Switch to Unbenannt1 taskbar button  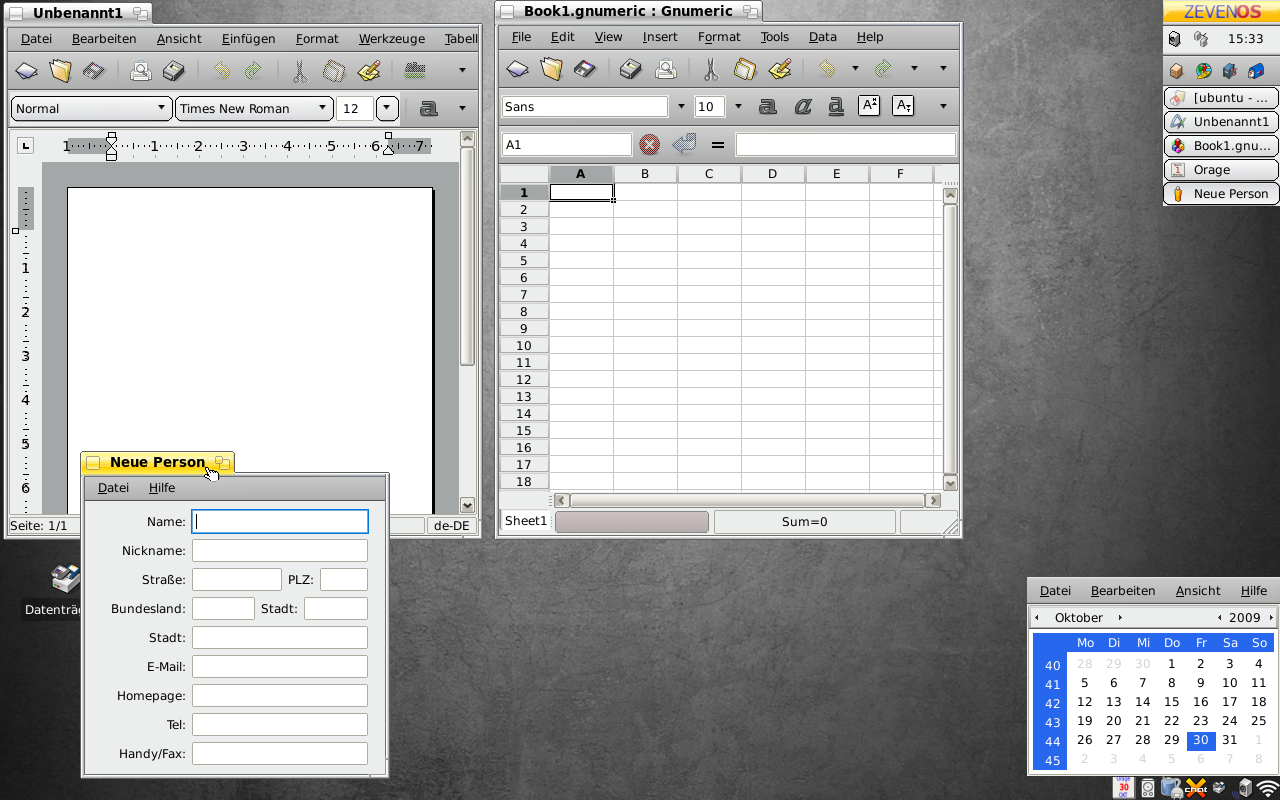(x=1221, y=122)
